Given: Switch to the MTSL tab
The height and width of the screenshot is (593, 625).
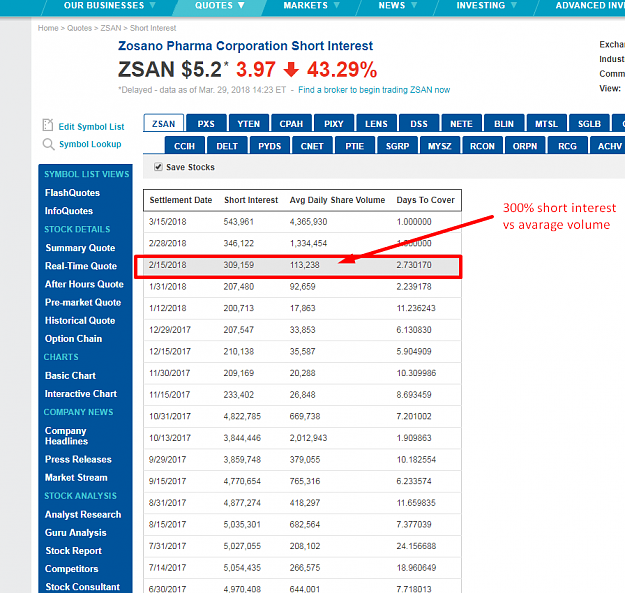Looking at the screenshot, I should (x=546, y=124).
